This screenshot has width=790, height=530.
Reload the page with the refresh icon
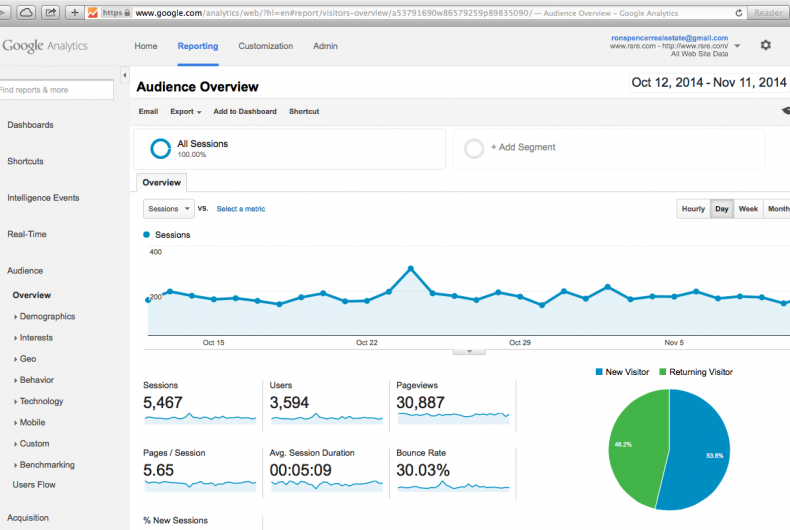coord(739,13)
